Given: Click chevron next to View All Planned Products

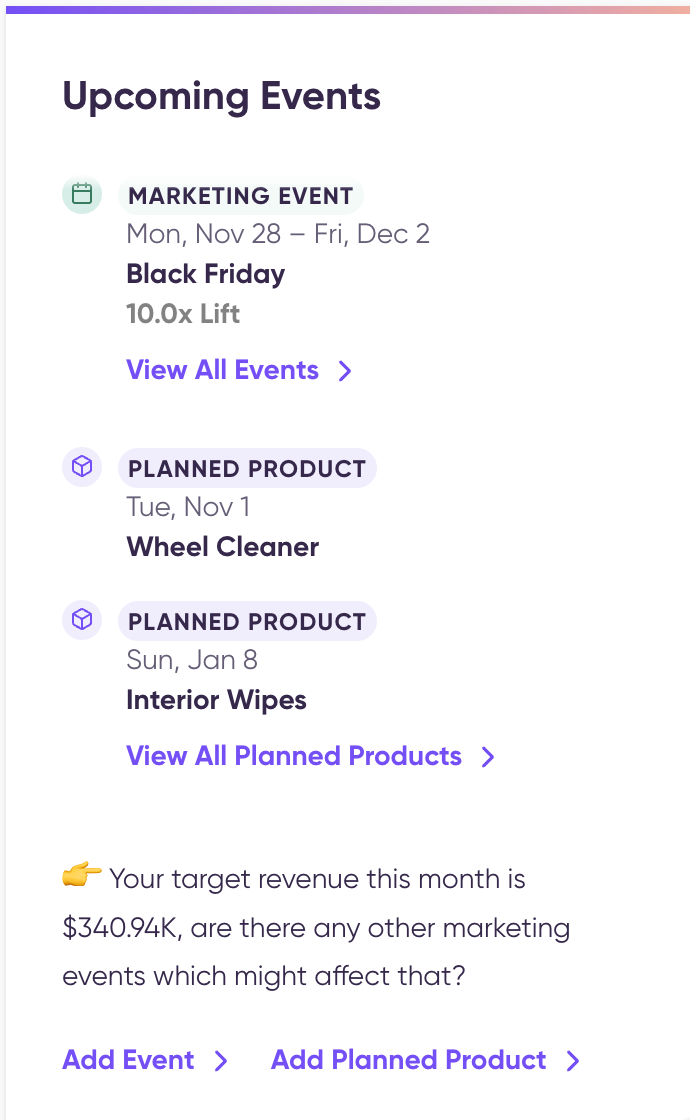Looking at the screenshot, I should [x=488, y=756].
